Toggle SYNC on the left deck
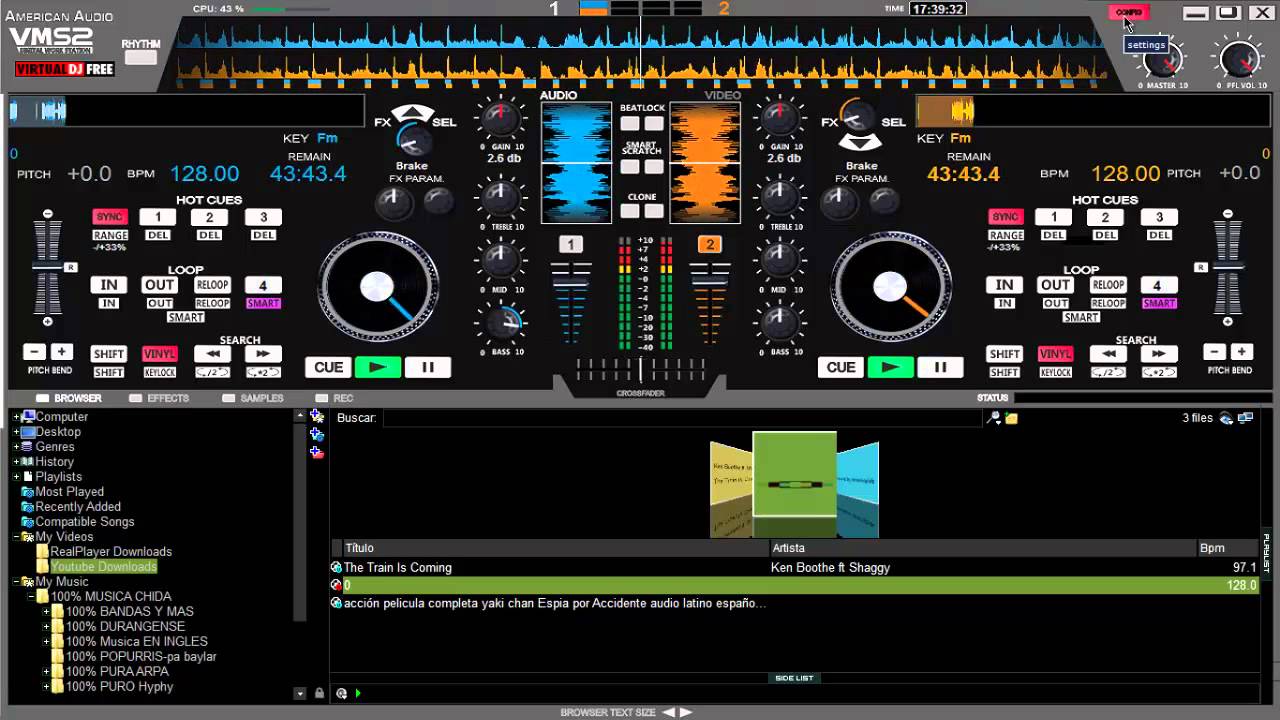The image size is (1280, 720). tap(110, 217)
